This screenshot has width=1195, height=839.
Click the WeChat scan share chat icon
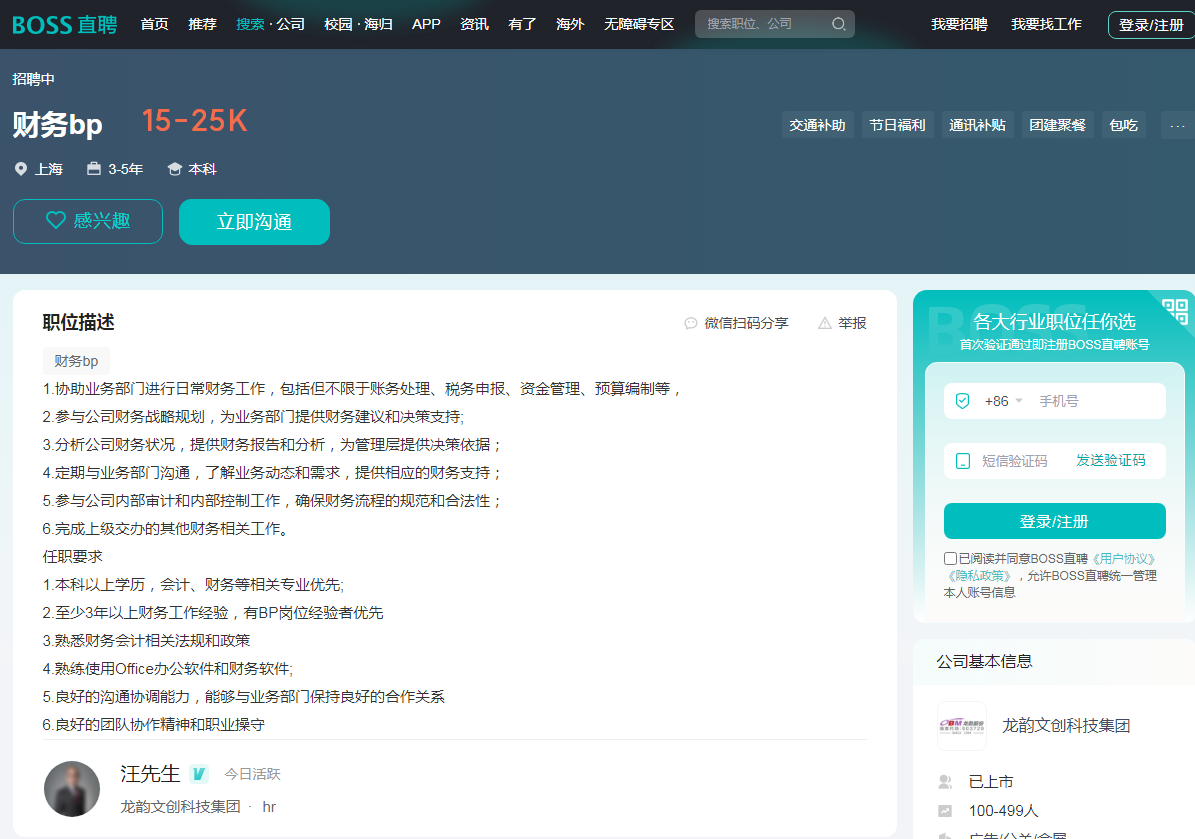click(x=692, y=323)
